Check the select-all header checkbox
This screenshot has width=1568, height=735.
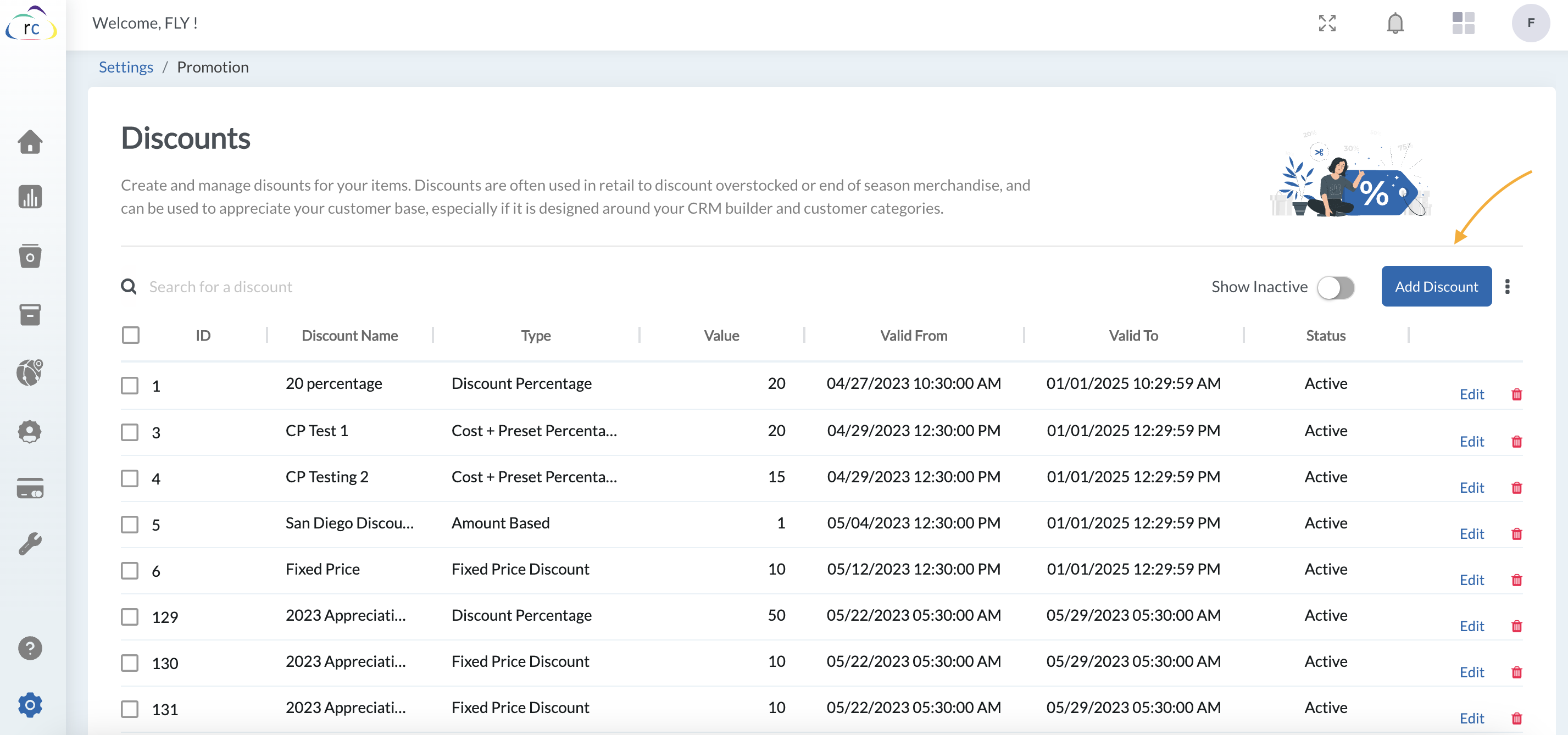point(130,335)
